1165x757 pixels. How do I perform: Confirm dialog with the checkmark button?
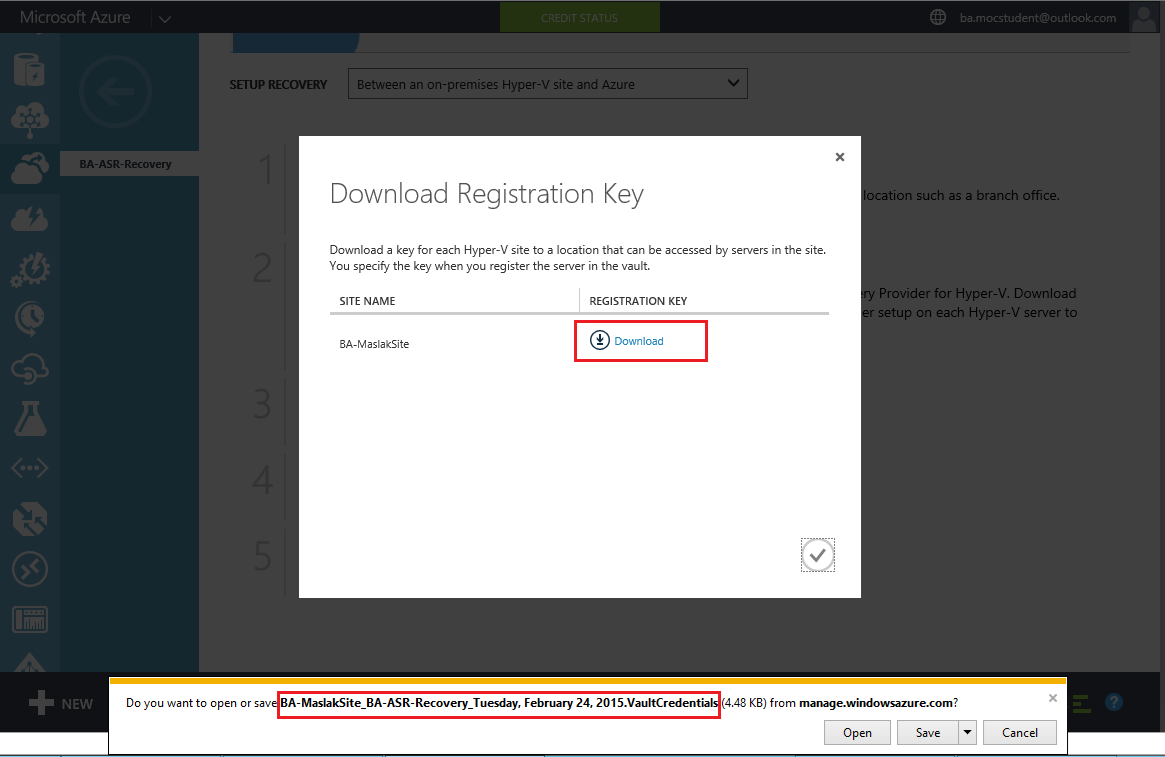817,555
